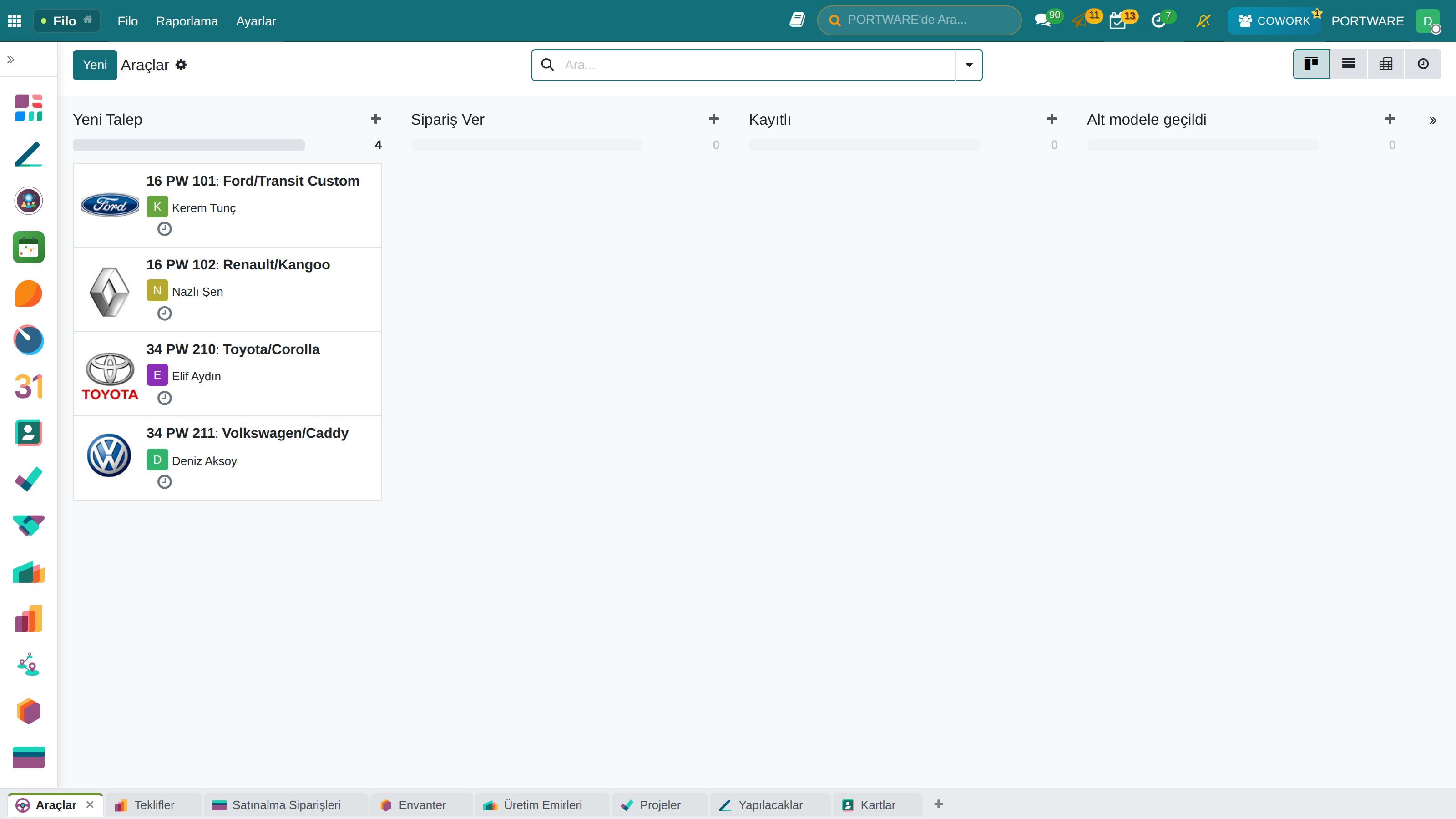Add a card in Kayıtlı column
The height and width of the screenshot is (819, 1456).
(x=1052, y=119)
